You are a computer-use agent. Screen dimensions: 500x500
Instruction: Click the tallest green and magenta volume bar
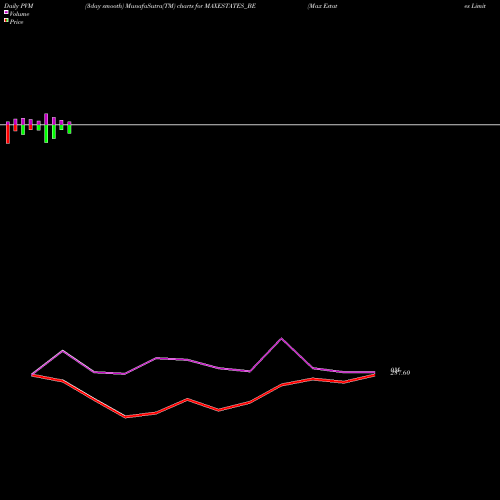[46, 128]
